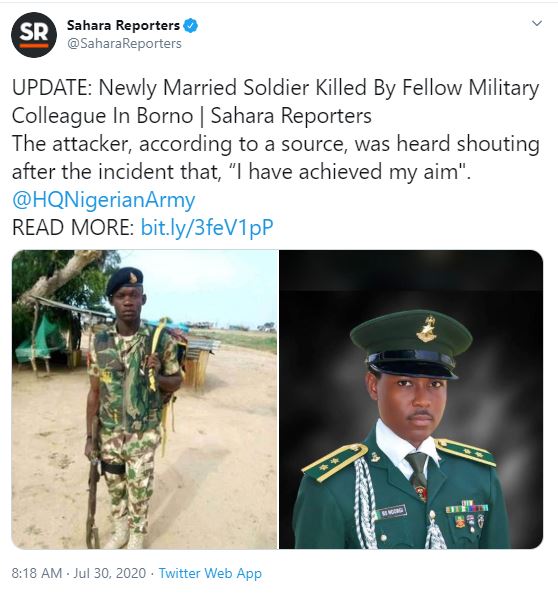Click the @SaharaReporters handle
Screen dimensions: 558x594
click(x=124, y=44)
